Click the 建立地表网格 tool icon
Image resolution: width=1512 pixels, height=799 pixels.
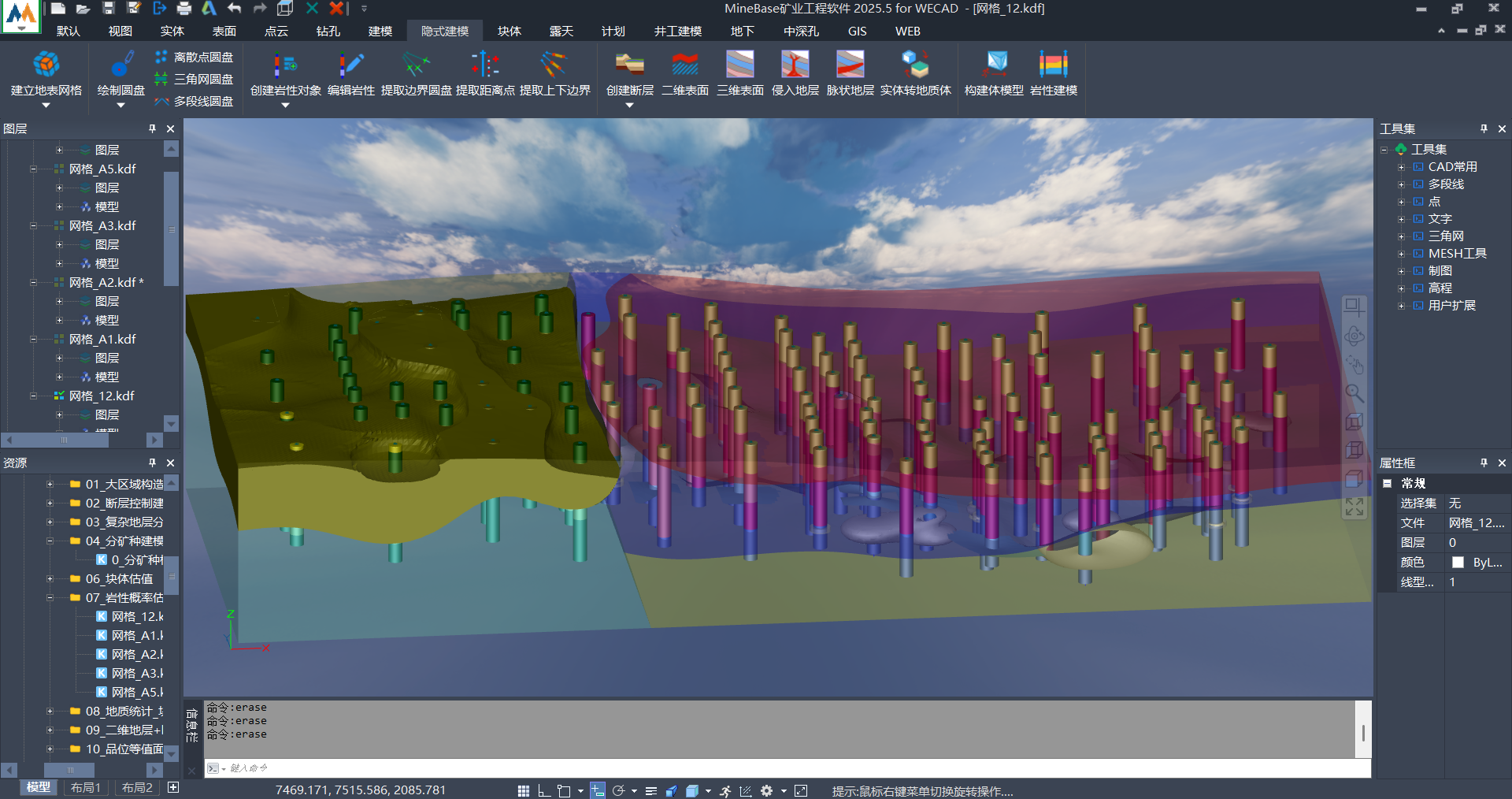(x=46, y=65)
